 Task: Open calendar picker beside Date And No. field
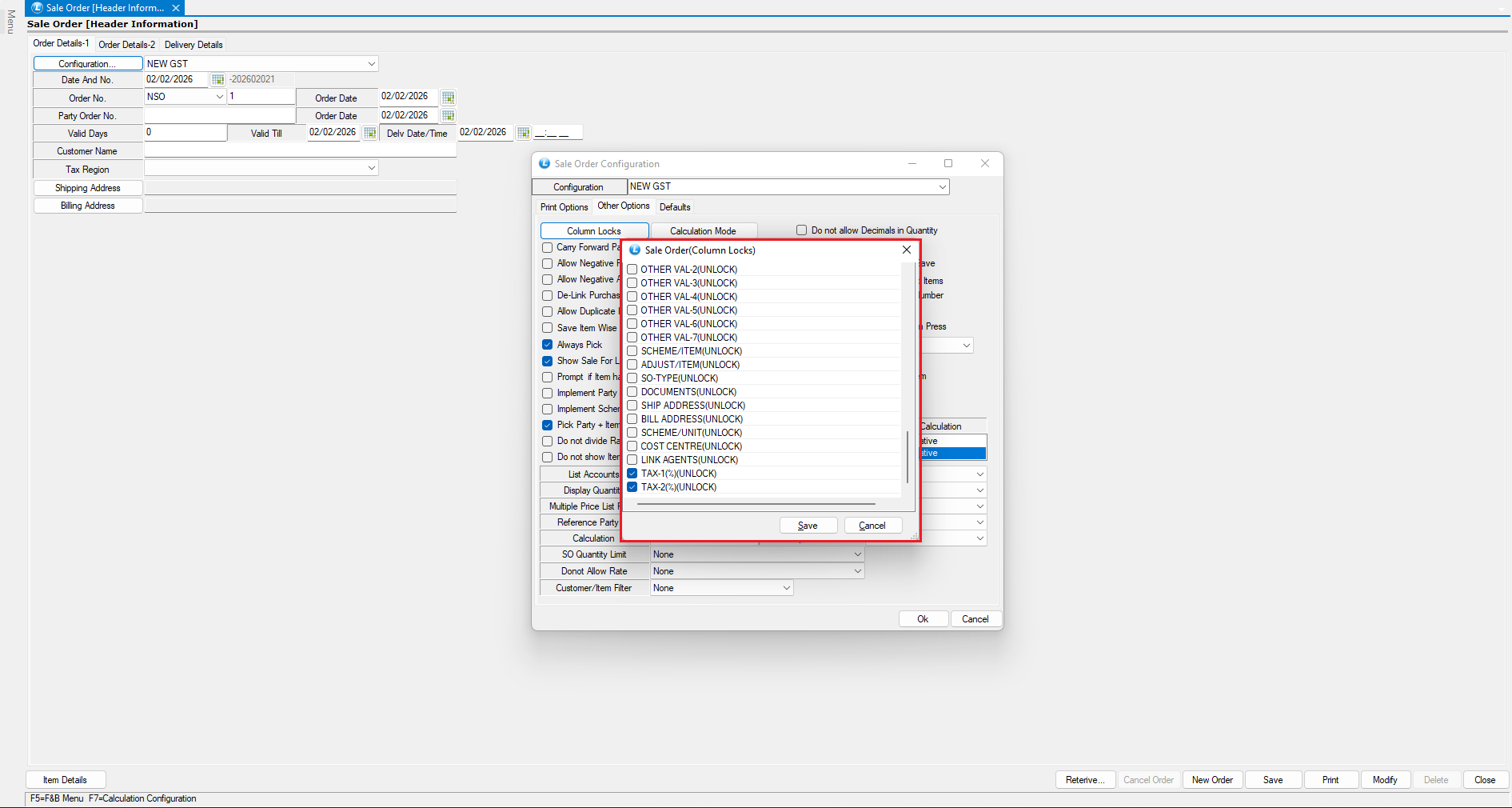pyautogui.click(x=217, y=80)
